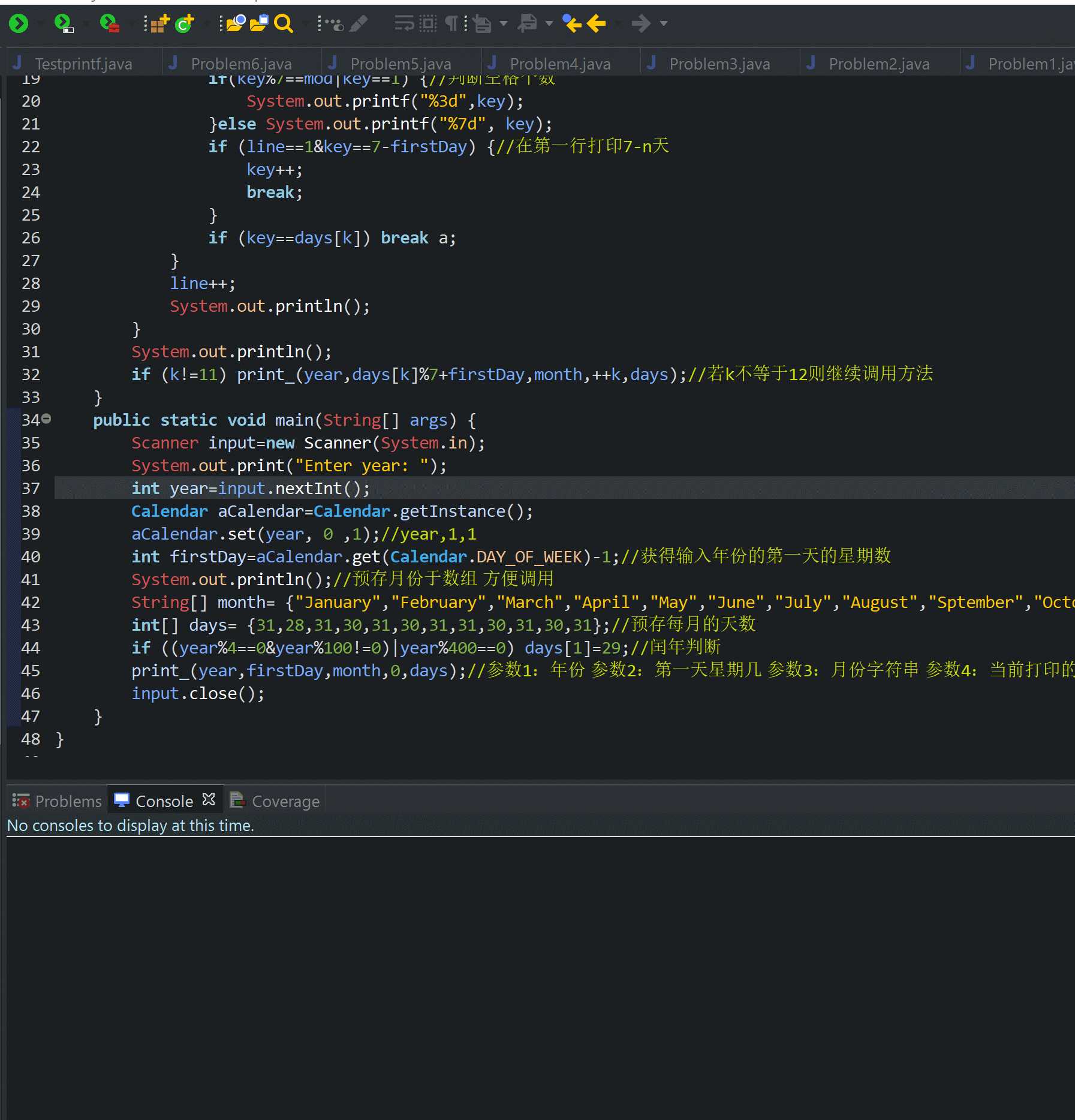The width and height of the screenshot is (1075, 1120).
Task: Click the line number 45 in the gutter
Action: [31, 670]
